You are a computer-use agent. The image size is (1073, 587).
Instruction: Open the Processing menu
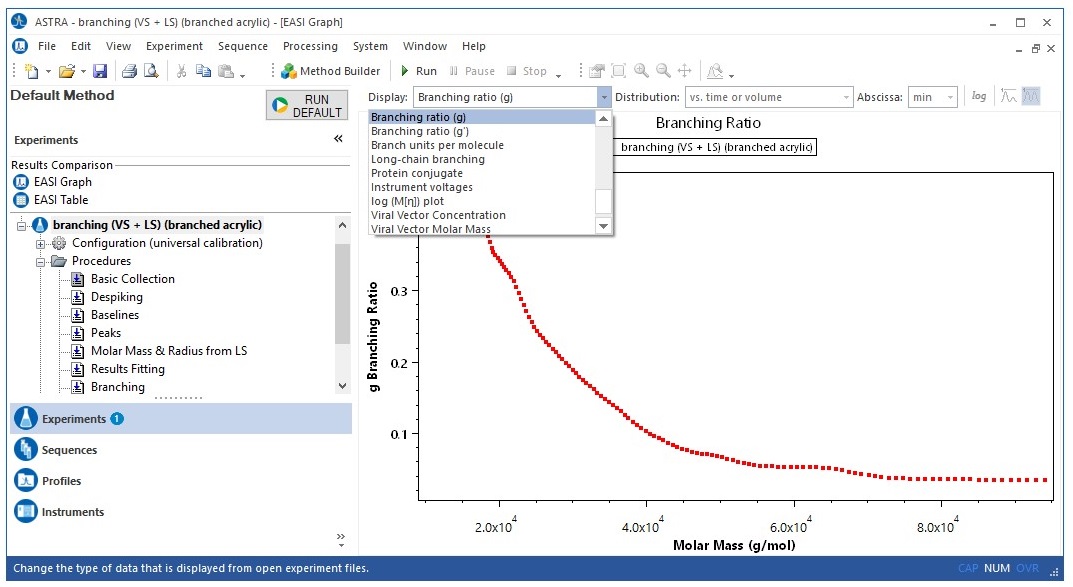click(x=311, y=46)
